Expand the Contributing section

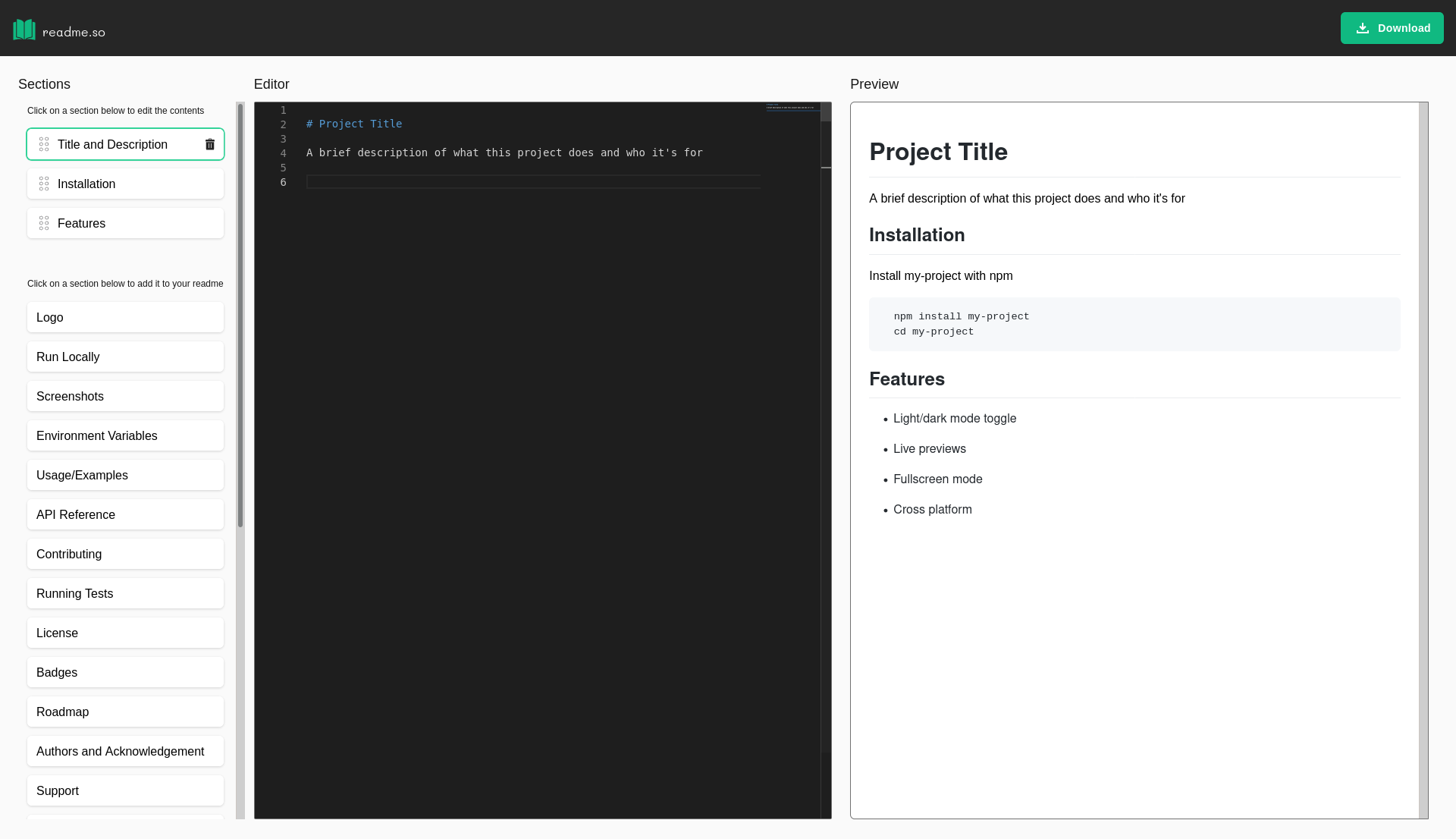click(125, 554)
